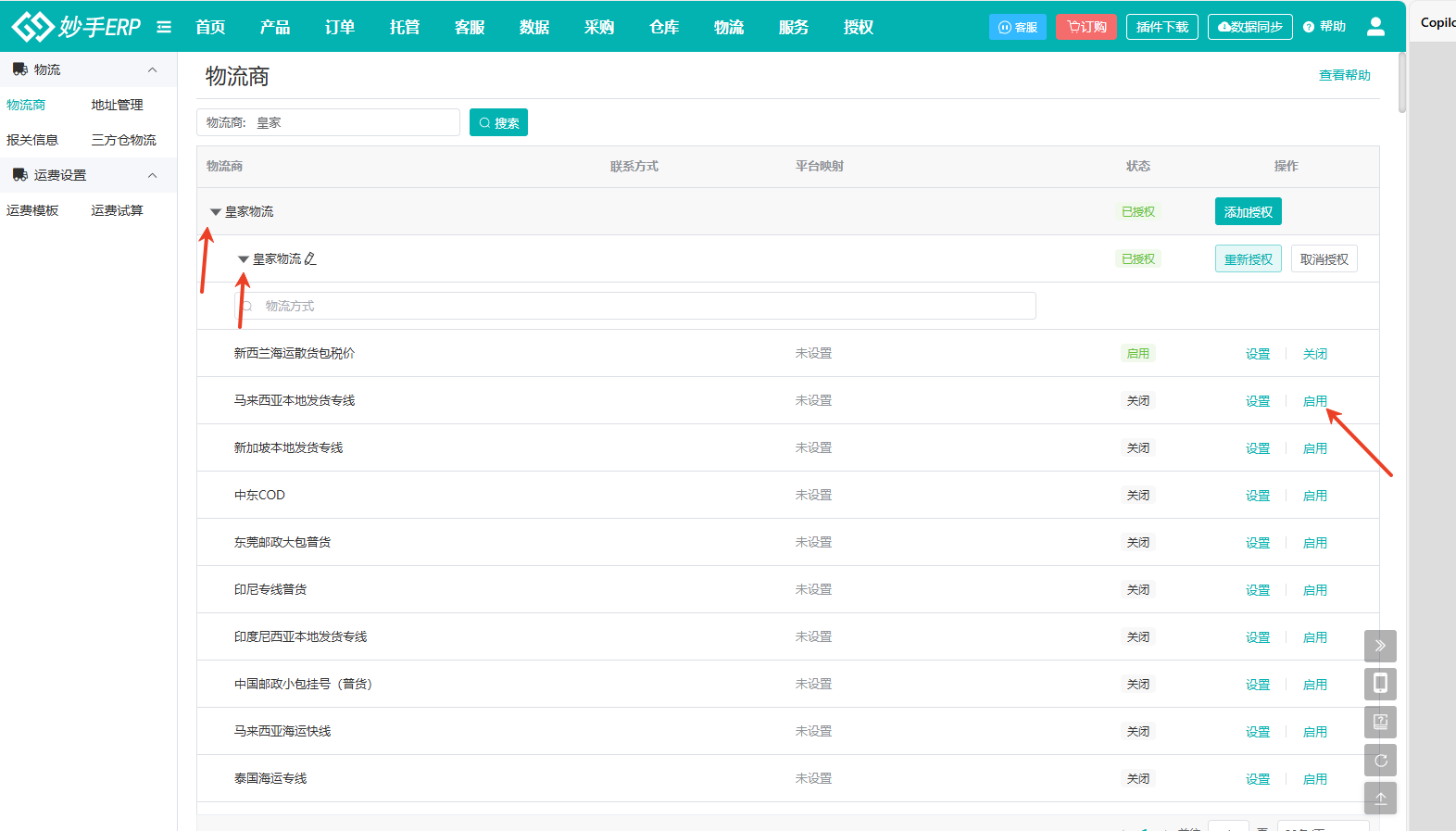Collapse the 物流 sidebar section chevron
Screen dimensions: 1456x831
[152, 69]
